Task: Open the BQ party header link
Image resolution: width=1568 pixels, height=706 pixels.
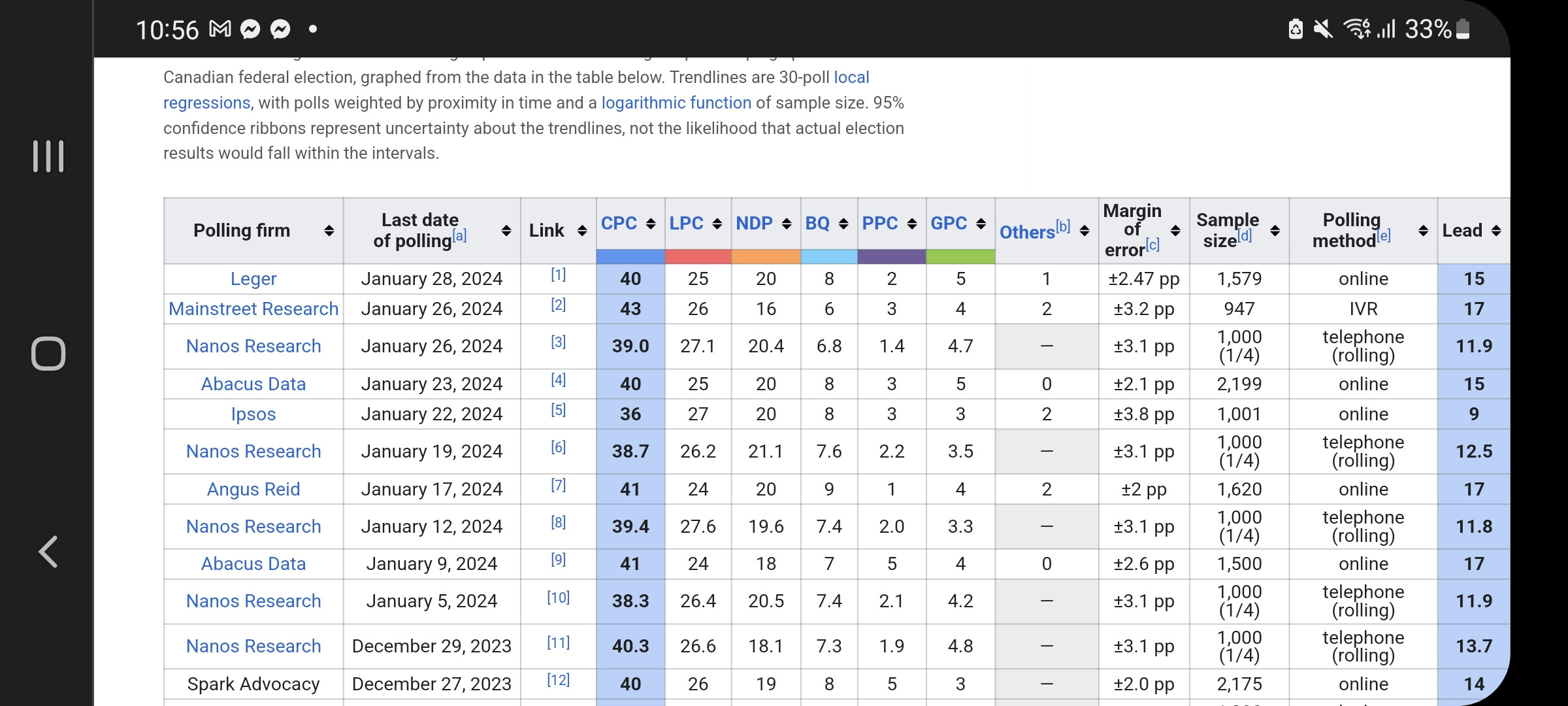Action: click(x=817, y=224)
